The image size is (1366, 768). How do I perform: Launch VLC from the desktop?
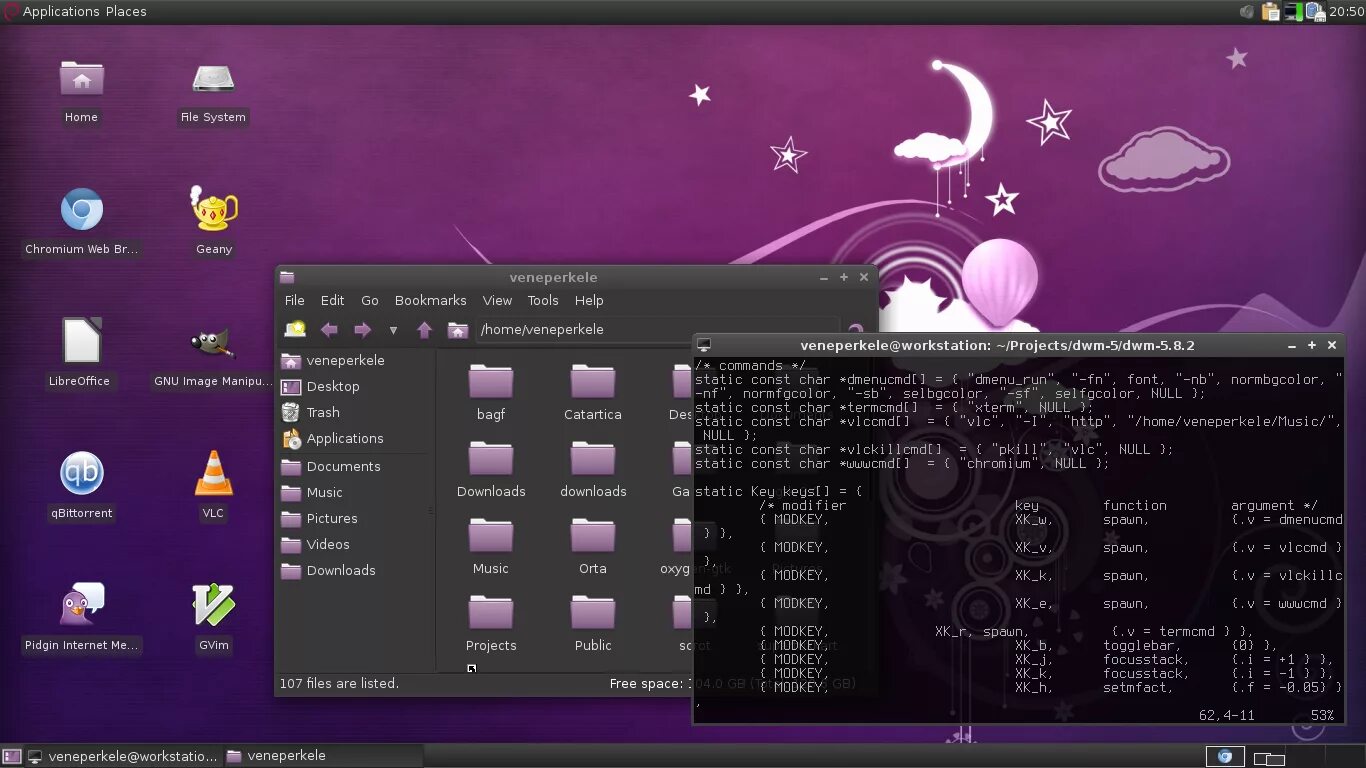(x=213, y=486)
